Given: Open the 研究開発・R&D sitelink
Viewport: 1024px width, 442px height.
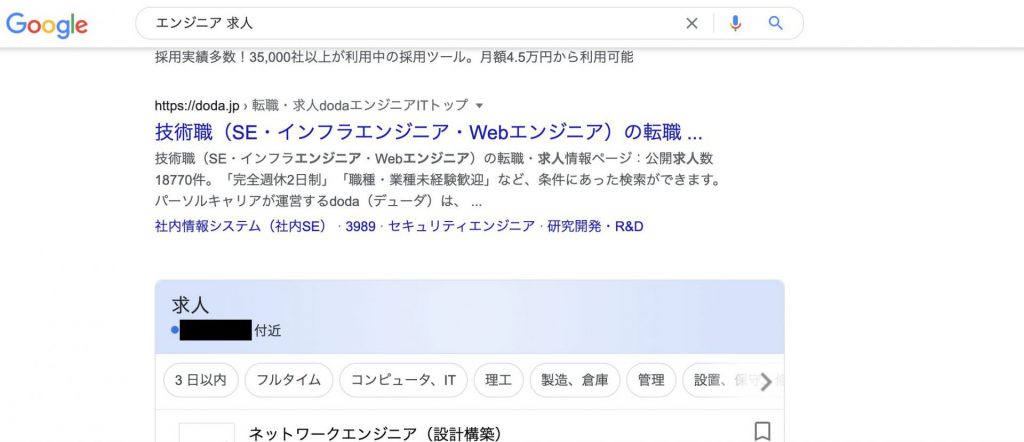Looking at the screenshot, I should point(595,227).
